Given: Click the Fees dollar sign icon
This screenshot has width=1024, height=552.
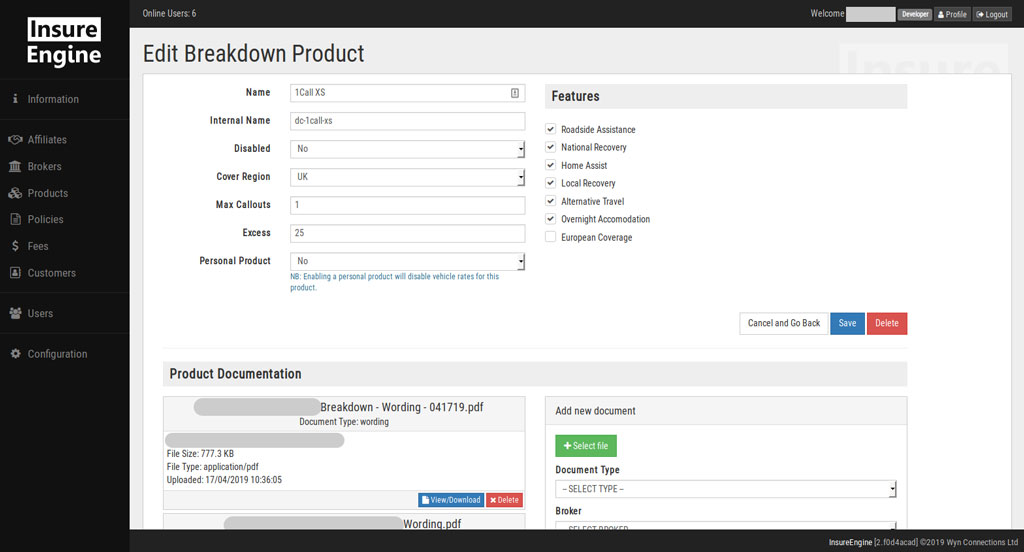Looking at the screenshot, I should pos(15,246).
